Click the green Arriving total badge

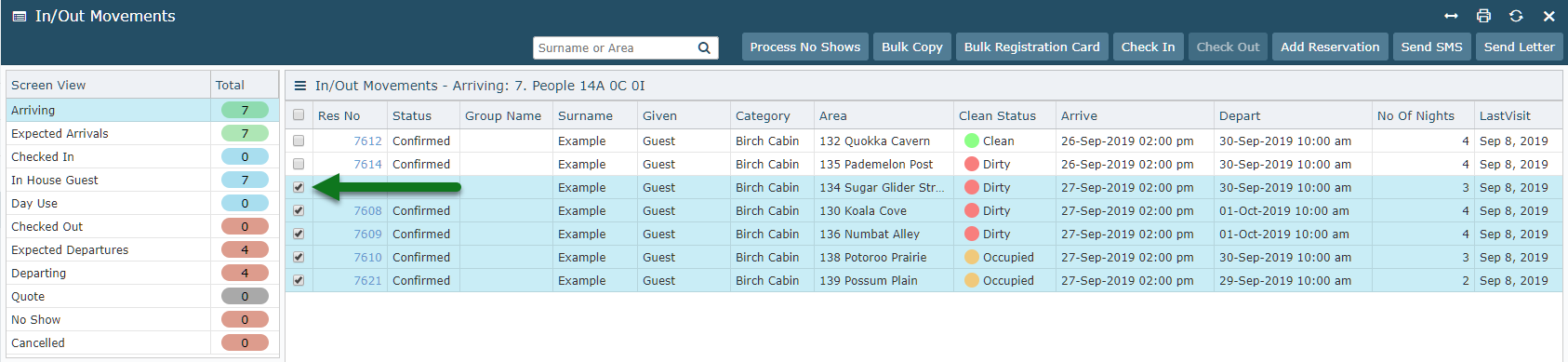[245, 110]
